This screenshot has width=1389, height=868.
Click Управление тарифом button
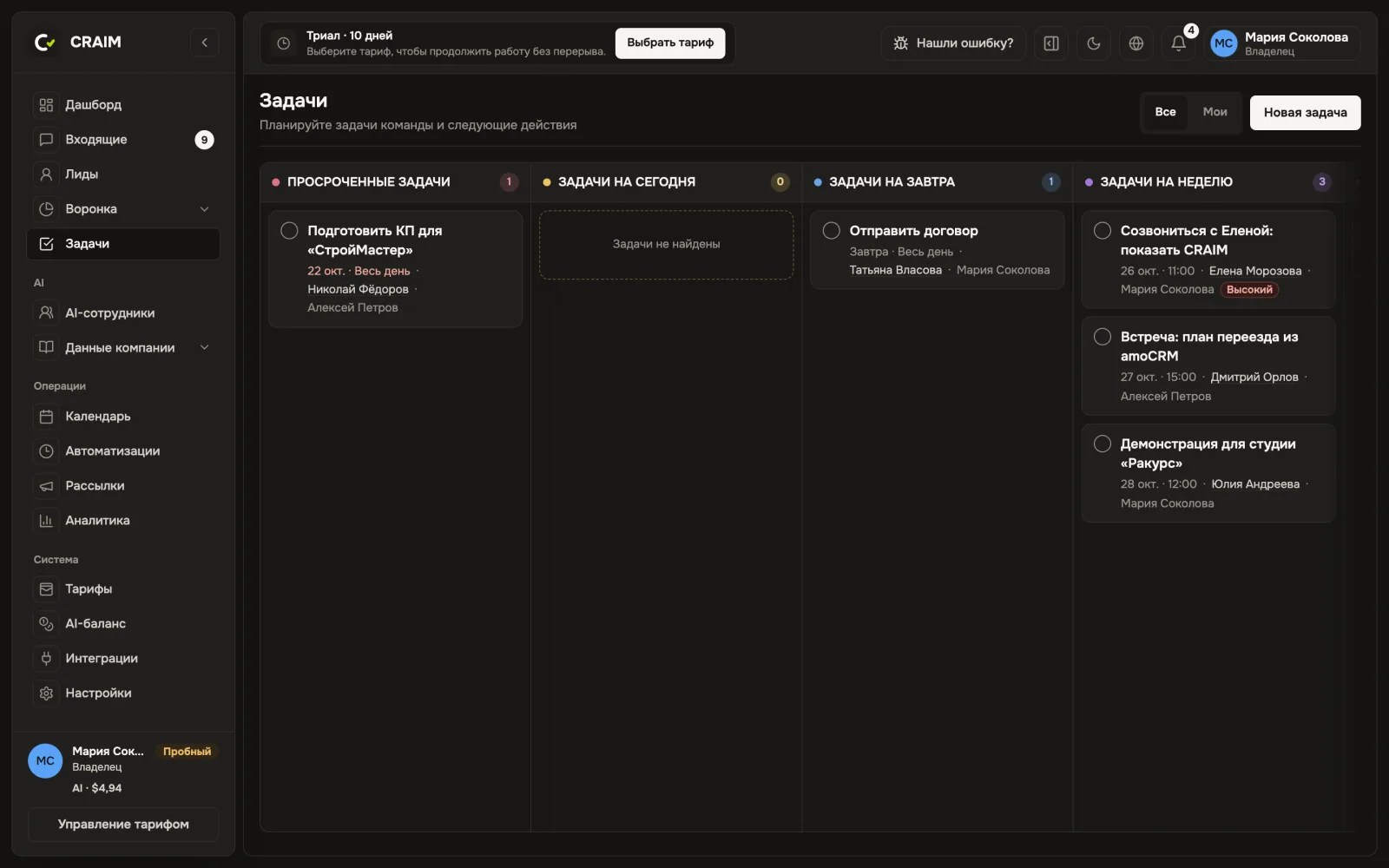(123, 825)
